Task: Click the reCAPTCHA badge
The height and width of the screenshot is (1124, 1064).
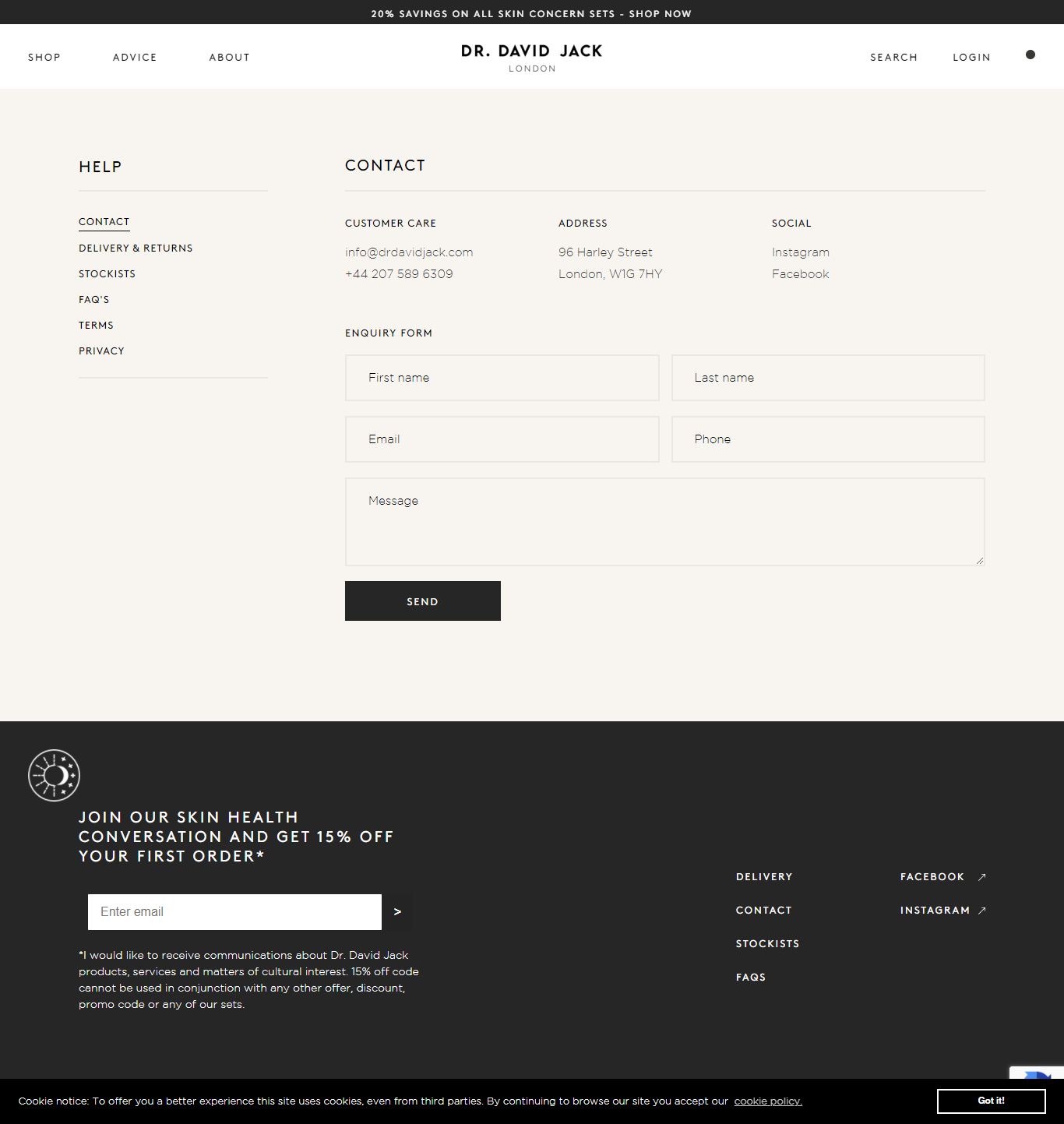Action: pyautogui.click(x=1037, y=1073)
